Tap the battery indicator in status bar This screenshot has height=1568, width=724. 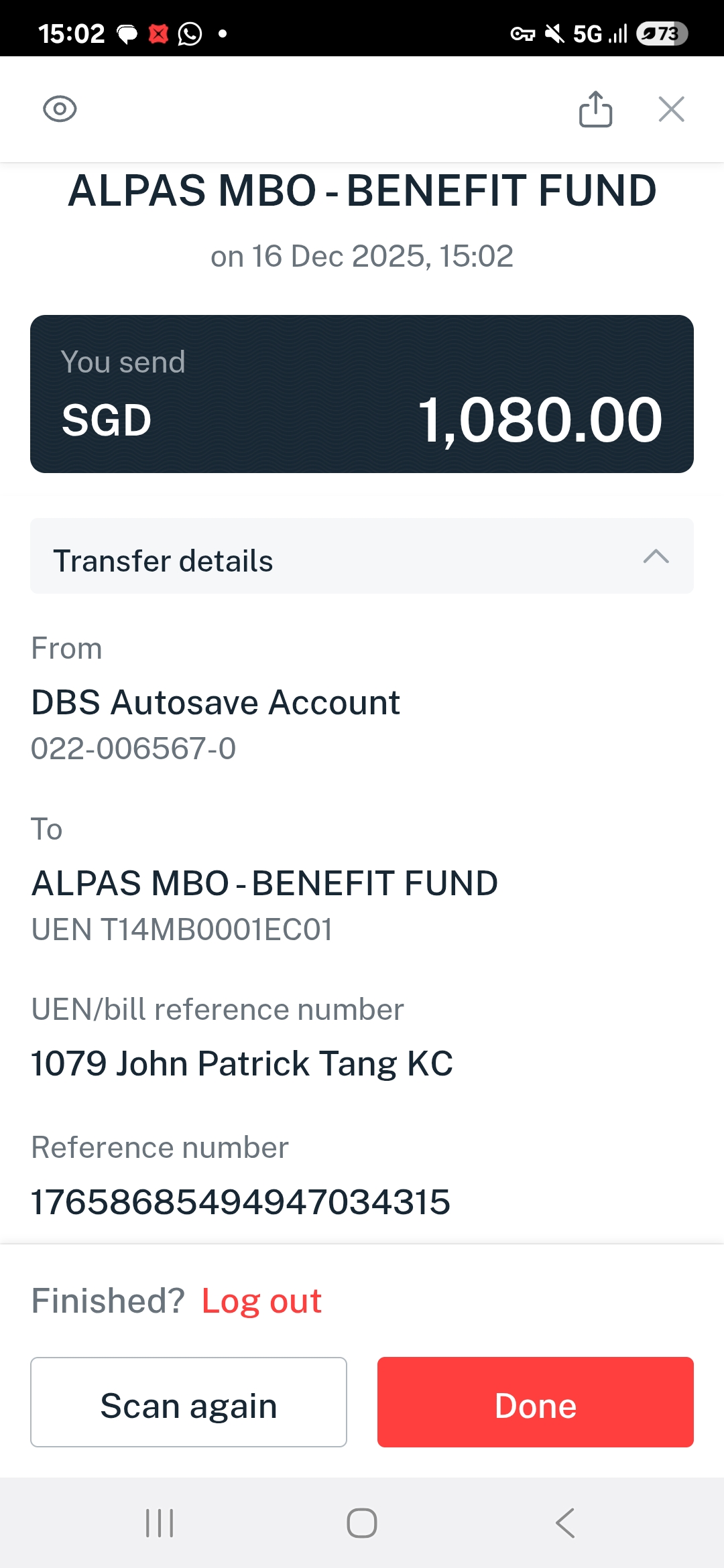pyautogui.click(x=662, y=34)
